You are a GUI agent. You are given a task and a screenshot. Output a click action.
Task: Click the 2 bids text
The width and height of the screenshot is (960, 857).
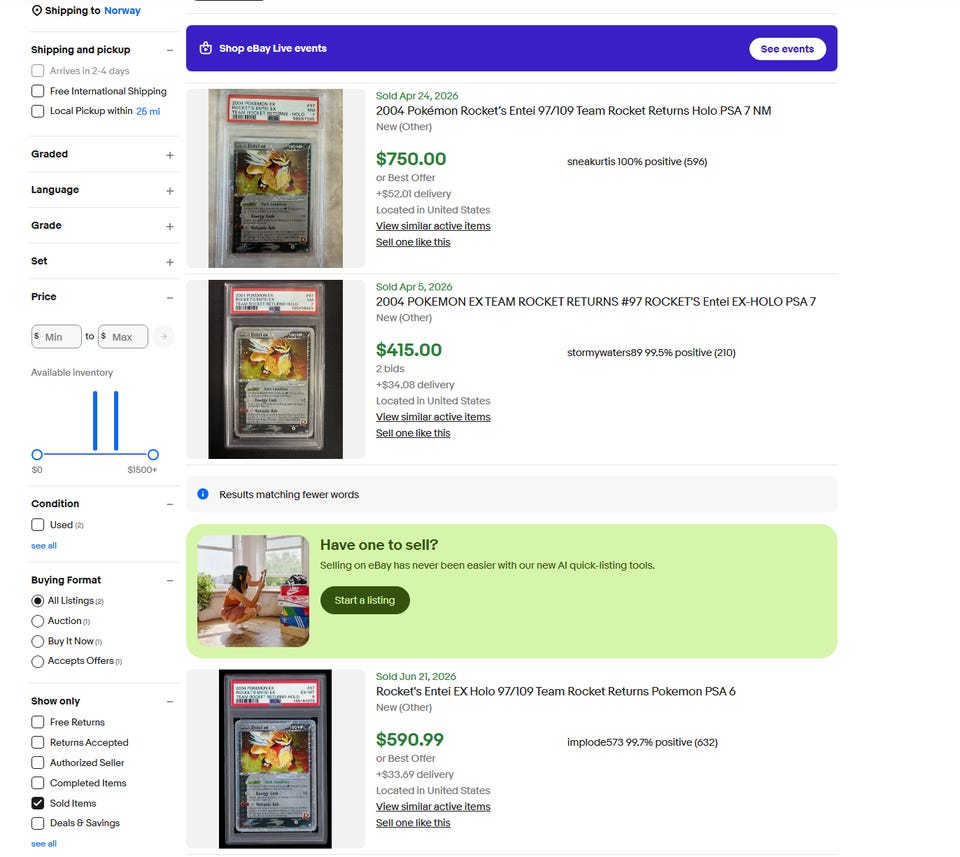tap(390, 369)
